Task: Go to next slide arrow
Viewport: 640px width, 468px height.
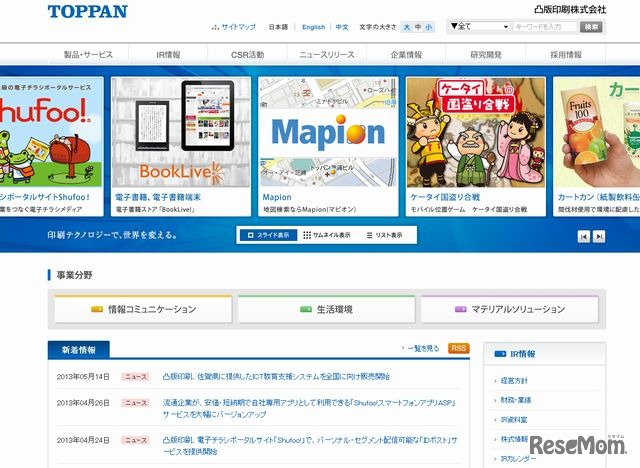Action: [599, 236]
